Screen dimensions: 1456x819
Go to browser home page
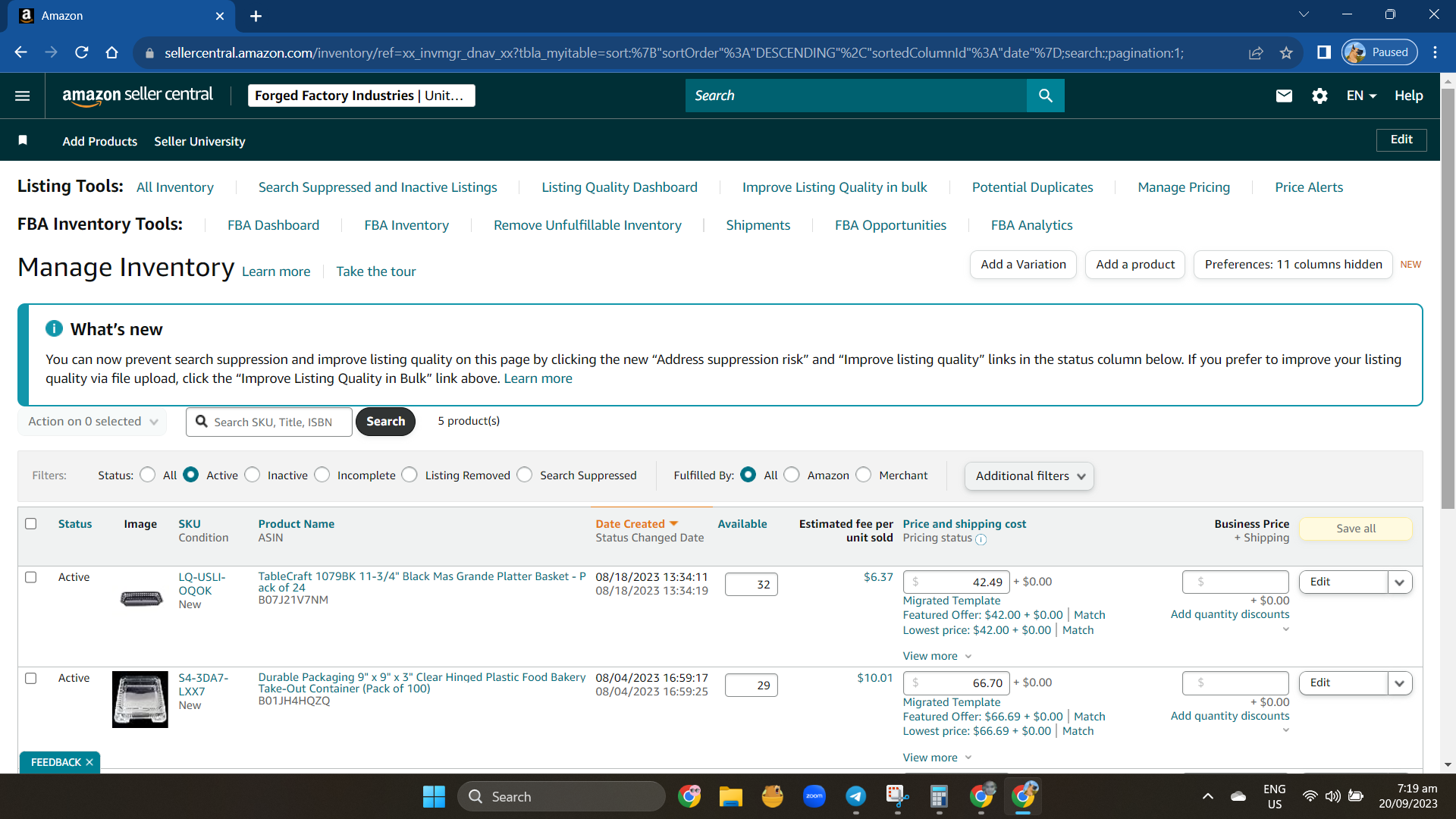pyautogui.click(x=111, y=52)
